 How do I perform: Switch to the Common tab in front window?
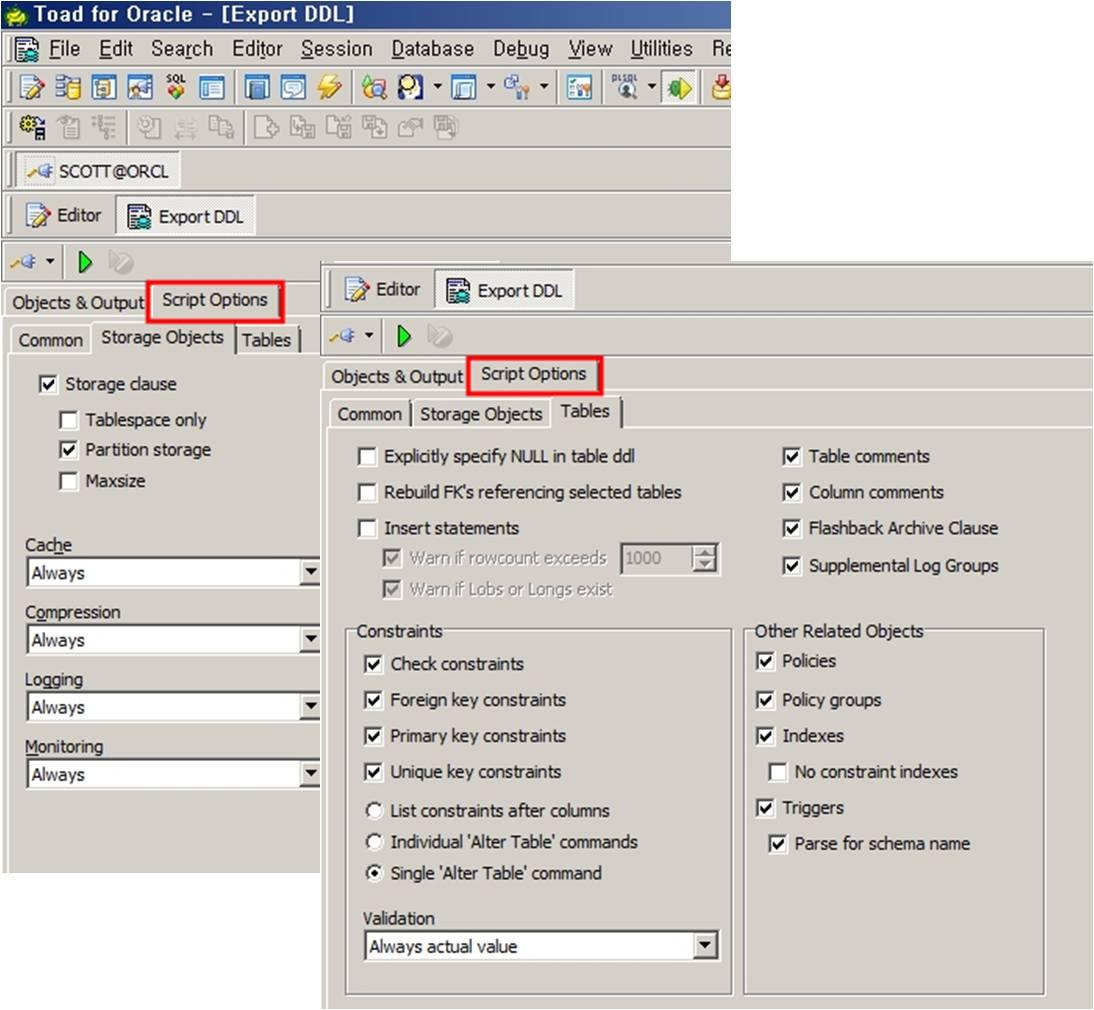tap(369, 414)
